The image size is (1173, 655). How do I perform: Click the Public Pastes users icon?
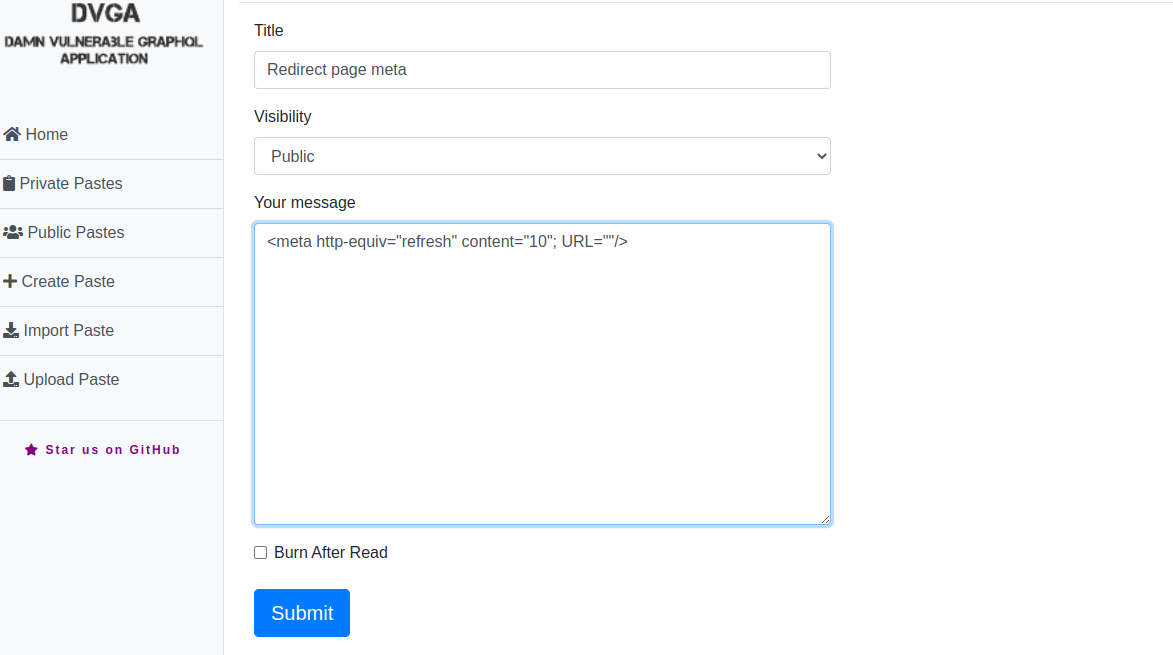point(13,232)
